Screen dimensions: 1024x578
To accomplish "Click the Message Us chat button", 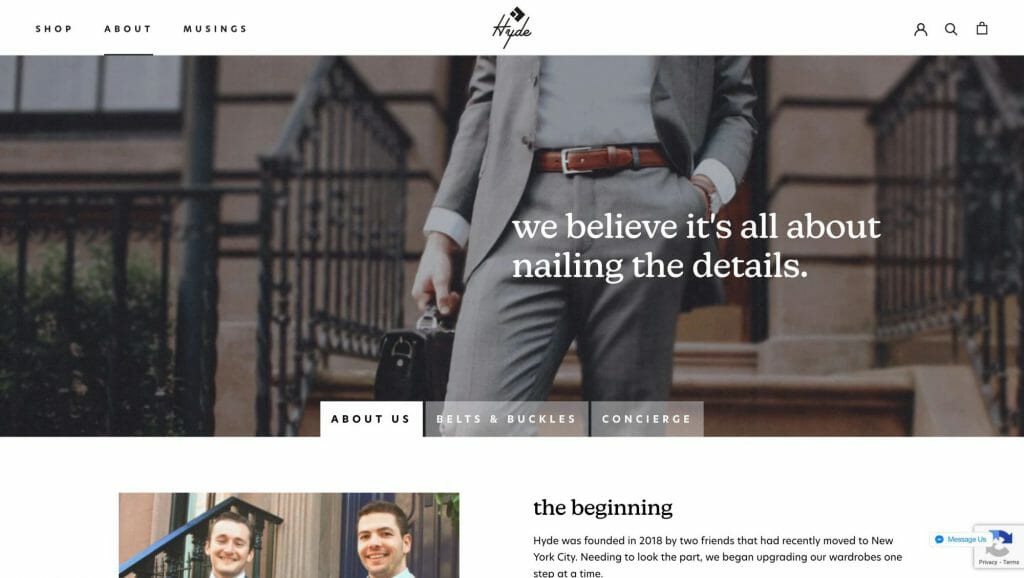I will pos(960,539).
